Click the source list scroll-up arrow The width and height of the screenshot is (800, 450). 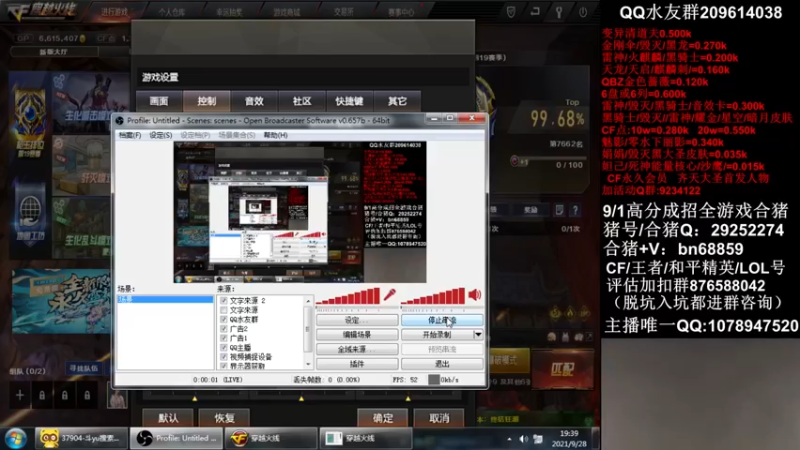(308, 301)
